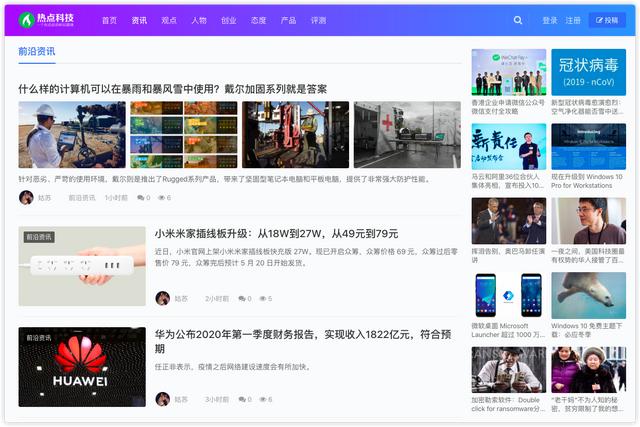The image size is (640, 427).
Task: Open the swimming polar bear thumbnail
Action: pyautogui.click(x=589, y=296)
